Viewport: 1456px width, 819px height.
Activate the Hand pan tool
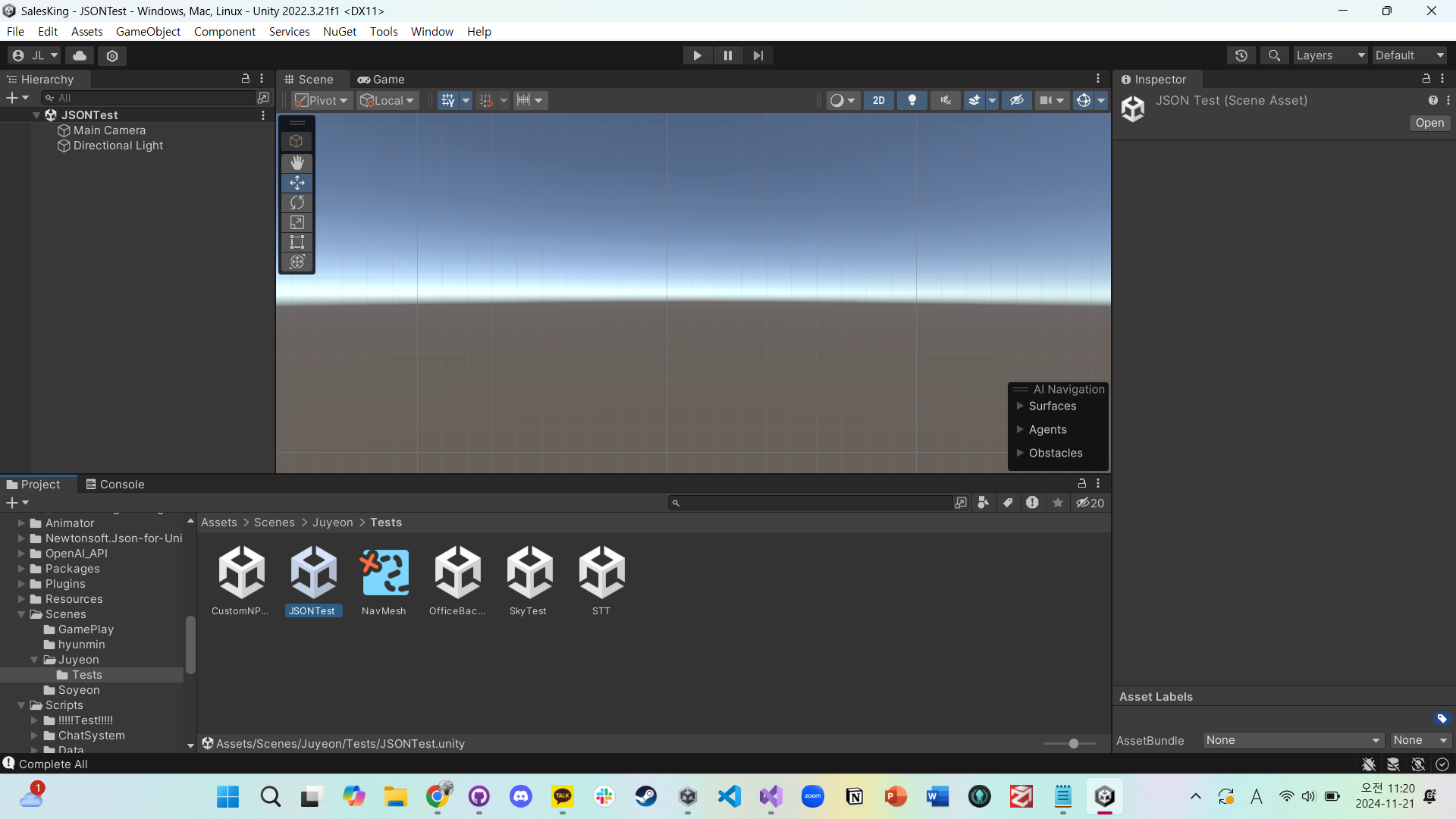coord(297,163)
